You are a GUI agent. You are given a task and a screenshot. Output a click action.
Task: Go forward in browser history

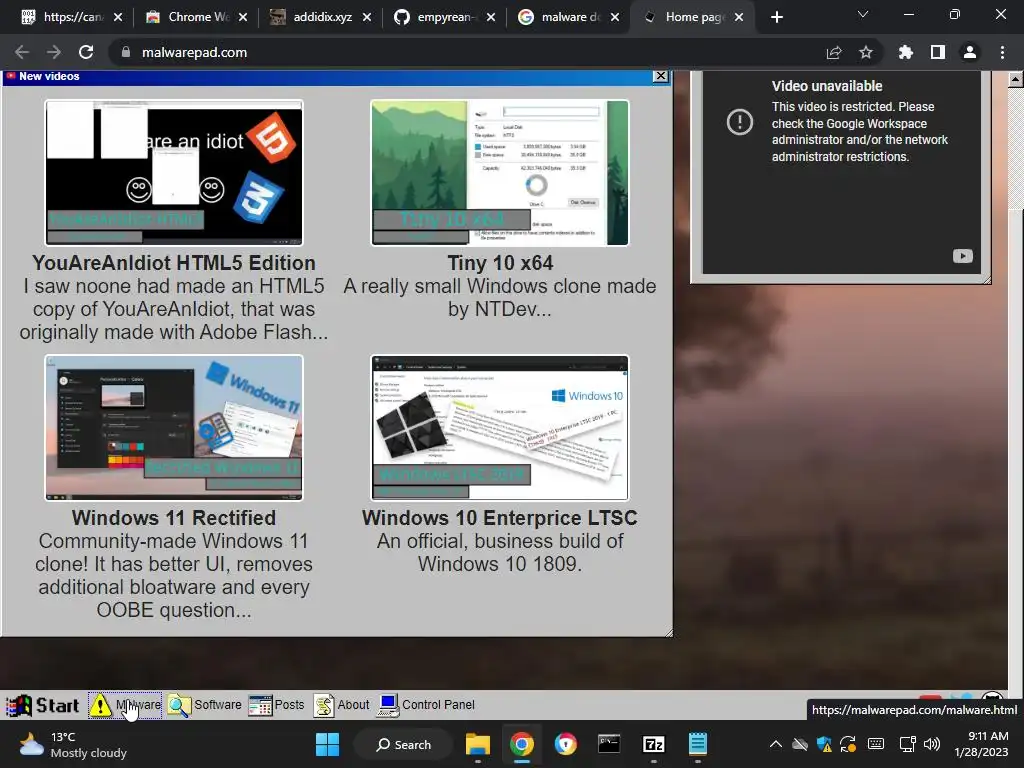[x=54, y=52]
